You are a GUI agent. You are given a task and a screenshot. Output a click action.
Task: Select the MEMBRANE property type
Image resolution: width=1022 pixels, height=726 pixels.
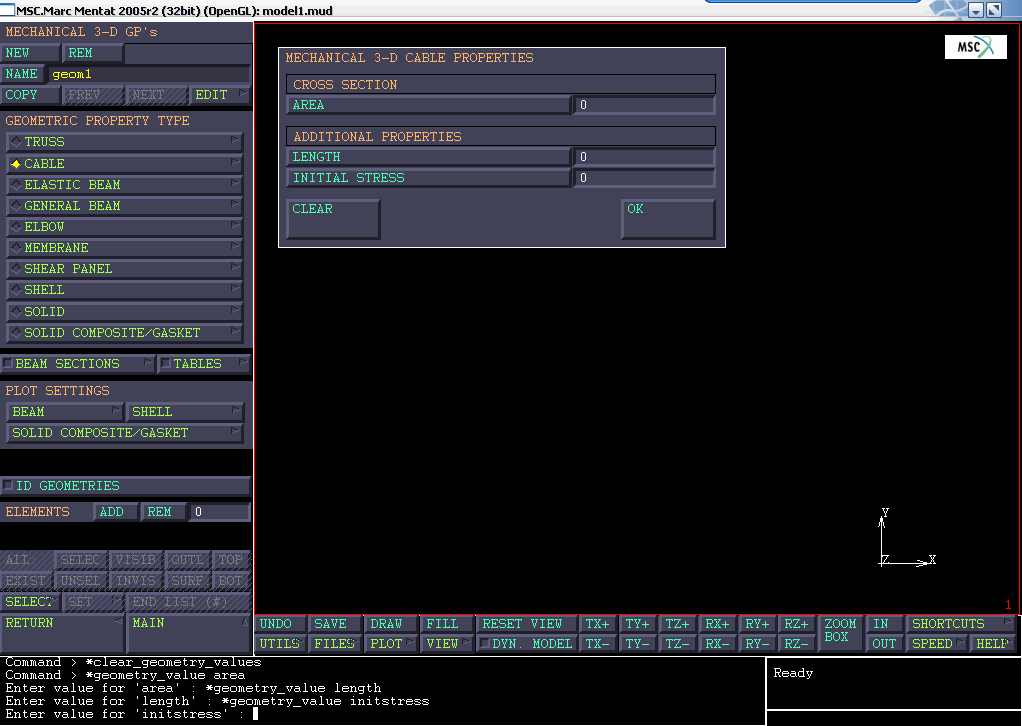click(x=124, y=248)
